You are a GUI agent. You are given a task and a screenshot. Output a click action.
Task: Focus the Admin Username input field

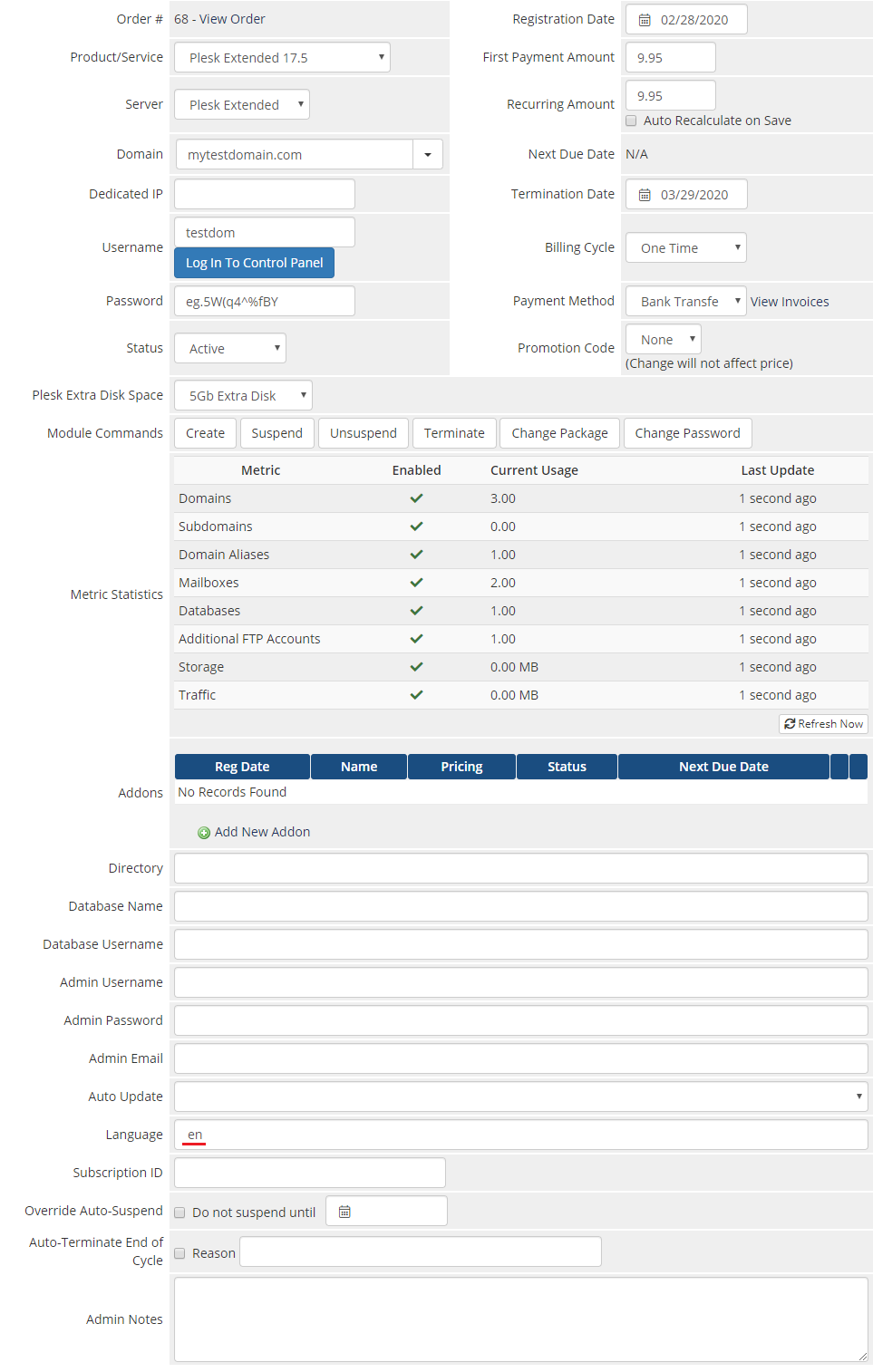521,982
